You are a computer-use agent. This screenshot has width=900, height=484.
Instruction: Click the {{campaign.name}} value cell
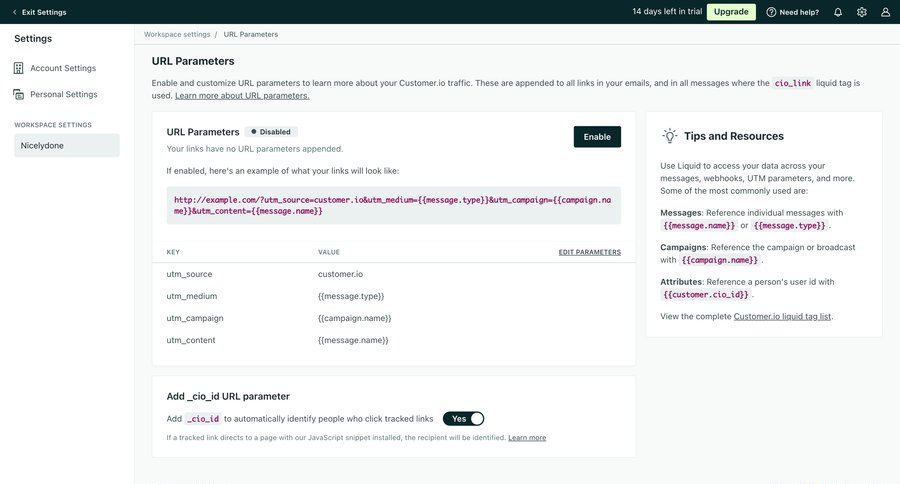tap(355, 318)
